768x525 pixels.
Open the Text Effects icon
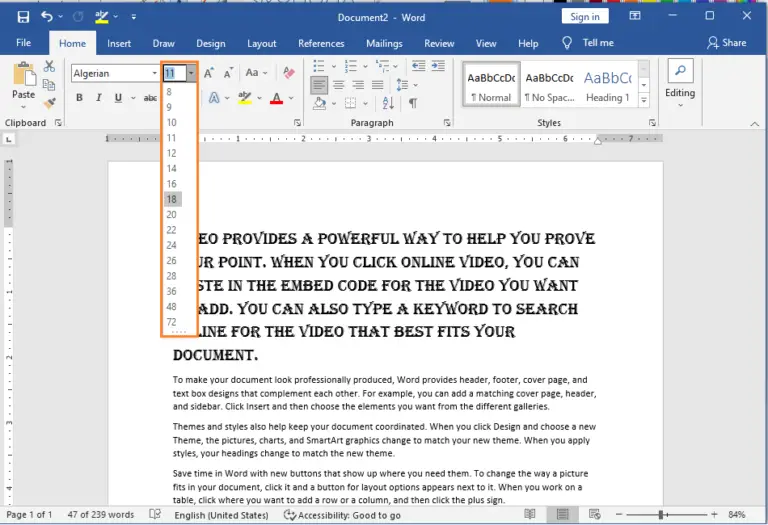(214, 98)
